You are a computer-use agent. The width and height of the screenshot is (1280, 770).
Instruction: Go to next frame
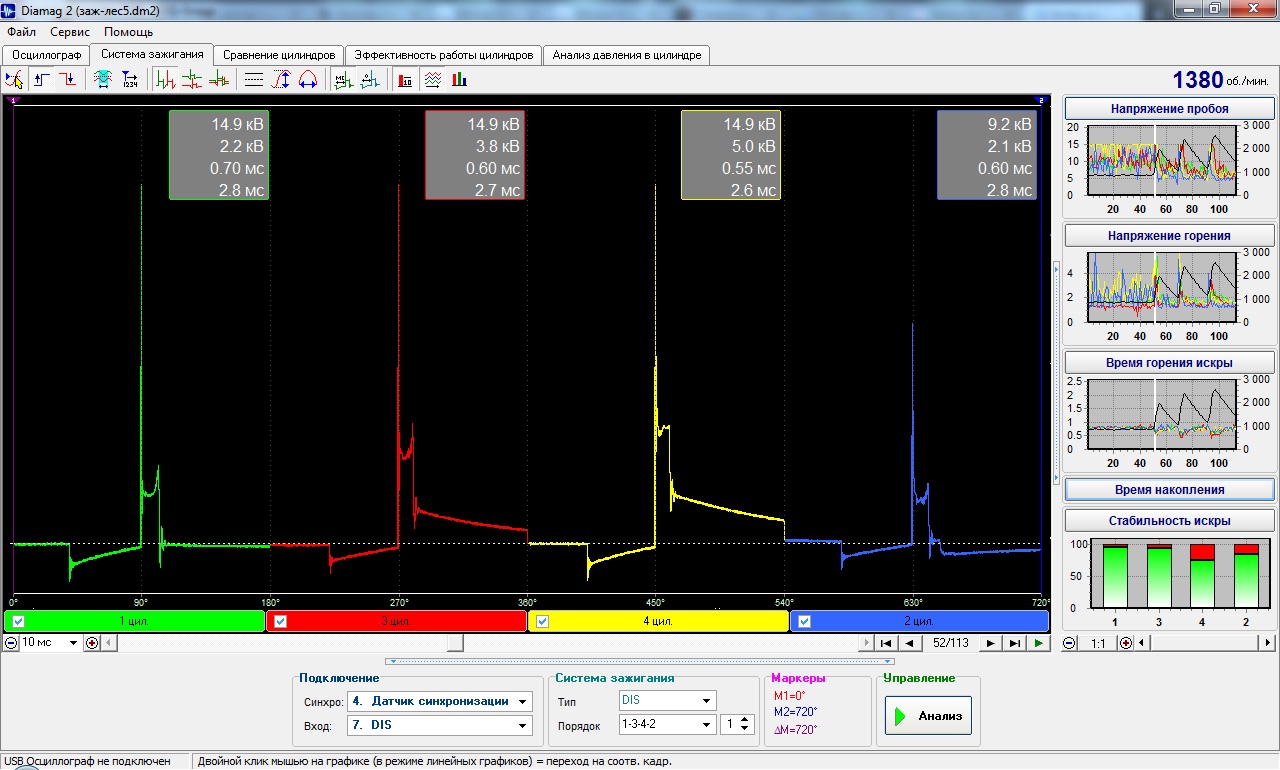991,643
